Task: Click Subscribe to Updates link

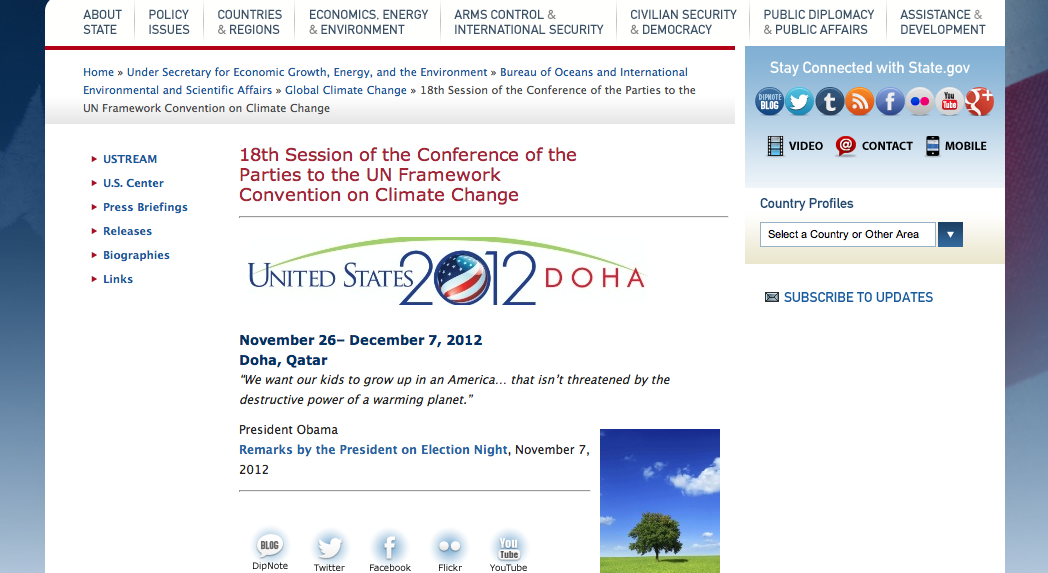Action: [857, 297]
